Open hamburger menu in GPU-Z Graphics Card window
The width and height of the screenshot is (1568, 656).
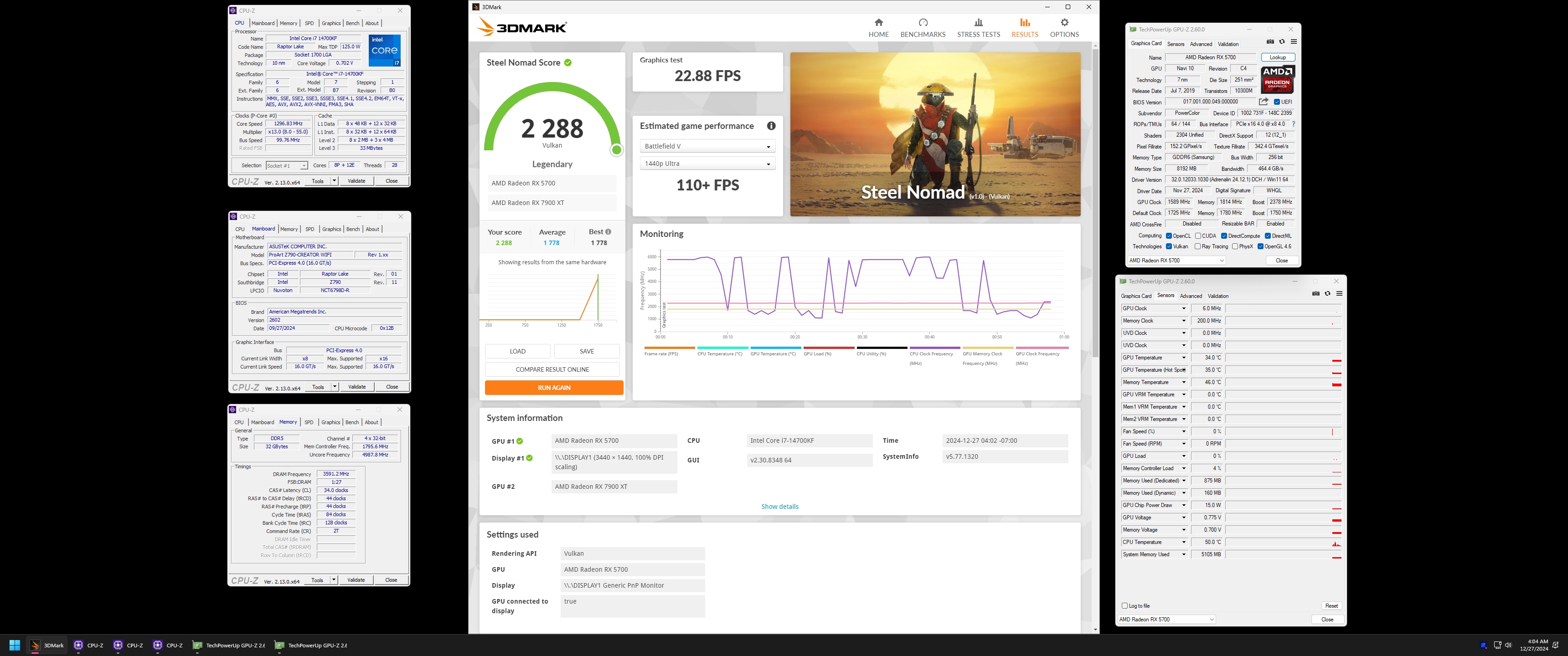(x=1294, y=42)
